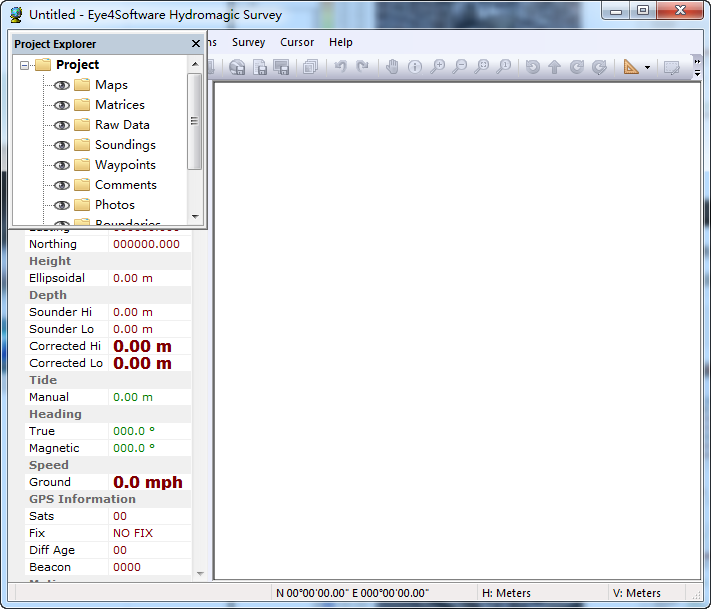Select the orange triangle measure tool

pos(631,67)
